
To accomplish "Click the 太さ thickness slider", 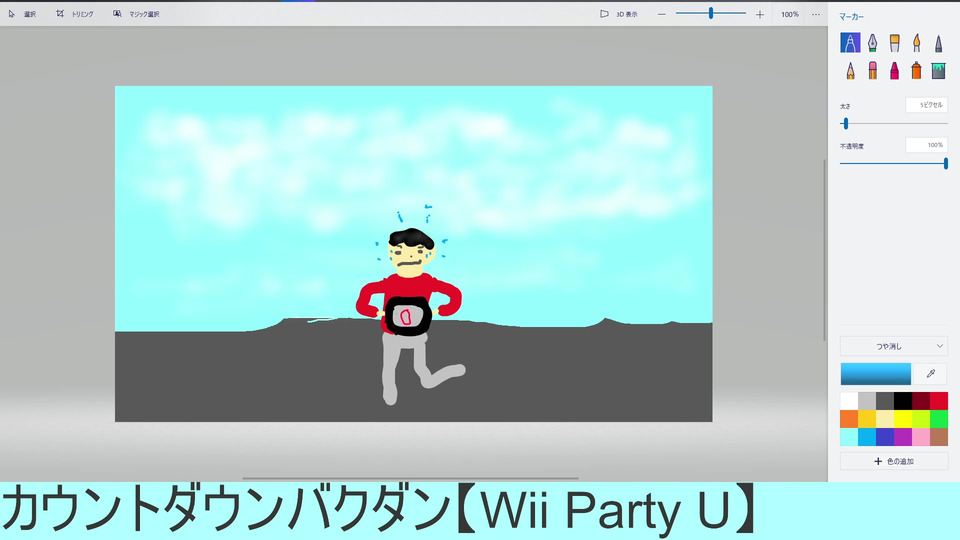I will pyautogui.click(x=894, y=124).
